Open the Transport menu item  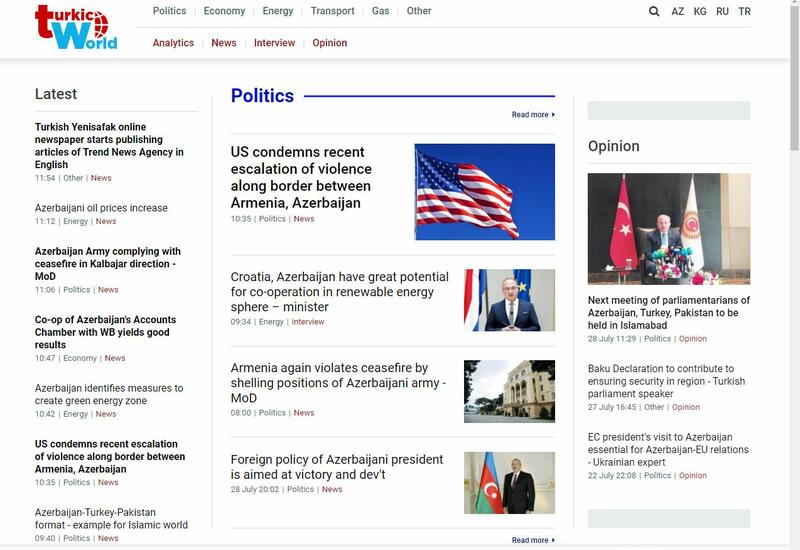[333, 11]
